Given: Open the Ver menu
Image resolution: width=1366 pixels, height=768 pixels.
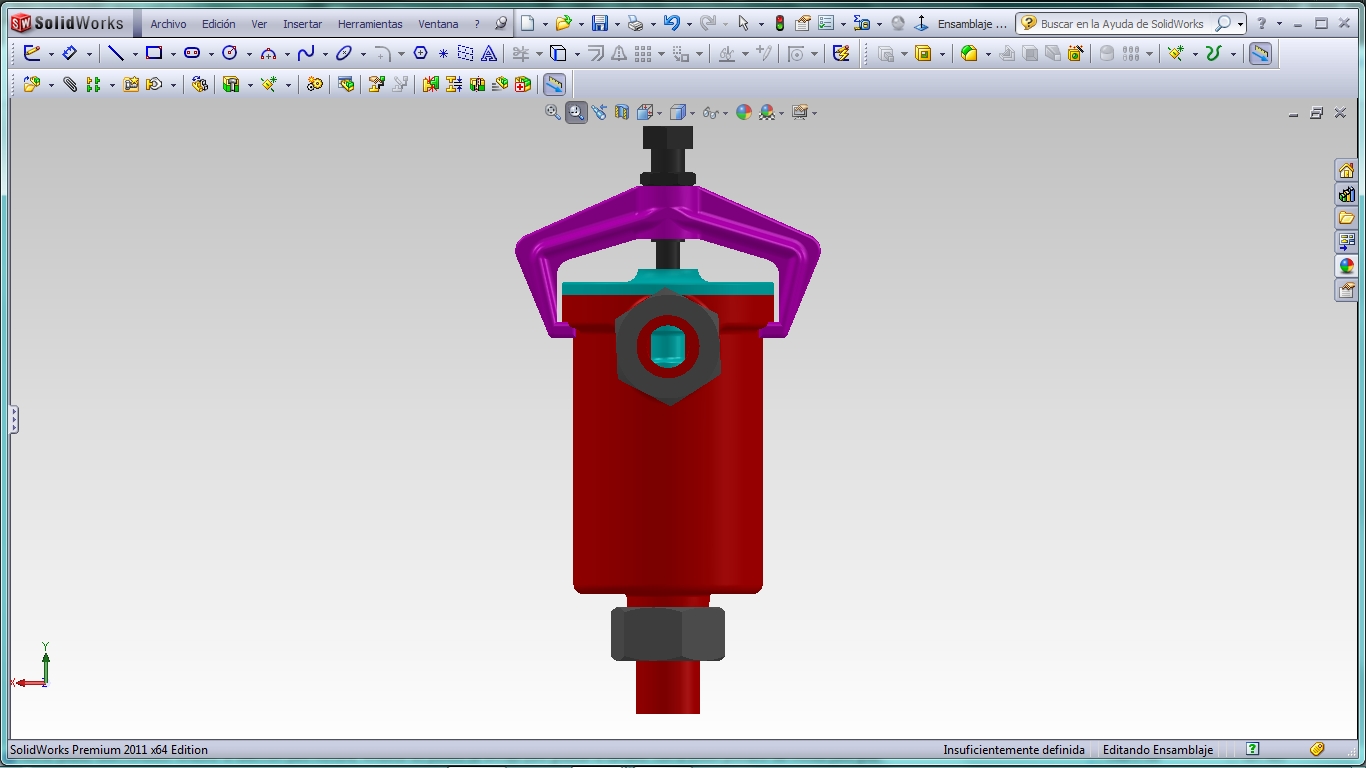Looking at the screenshot, I should (x=259, y=24).
